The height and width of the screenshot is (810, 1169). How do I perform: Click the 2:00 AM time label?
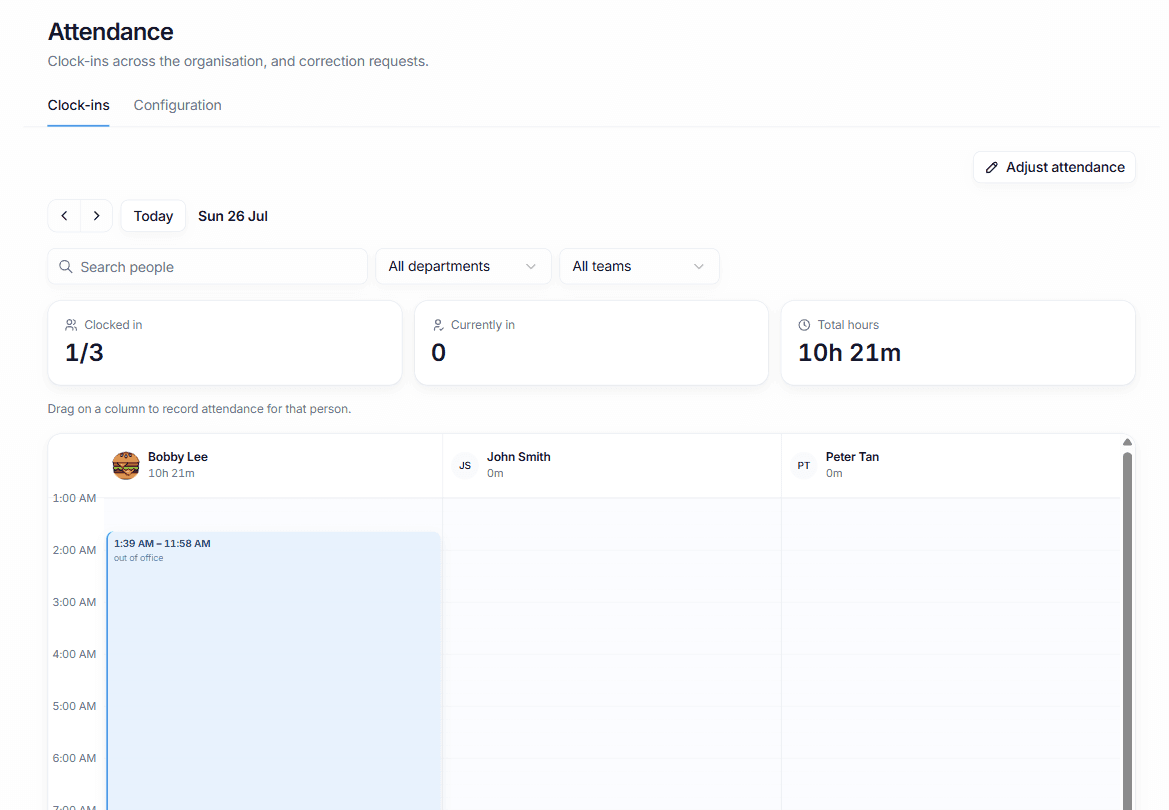click(74, 550)
